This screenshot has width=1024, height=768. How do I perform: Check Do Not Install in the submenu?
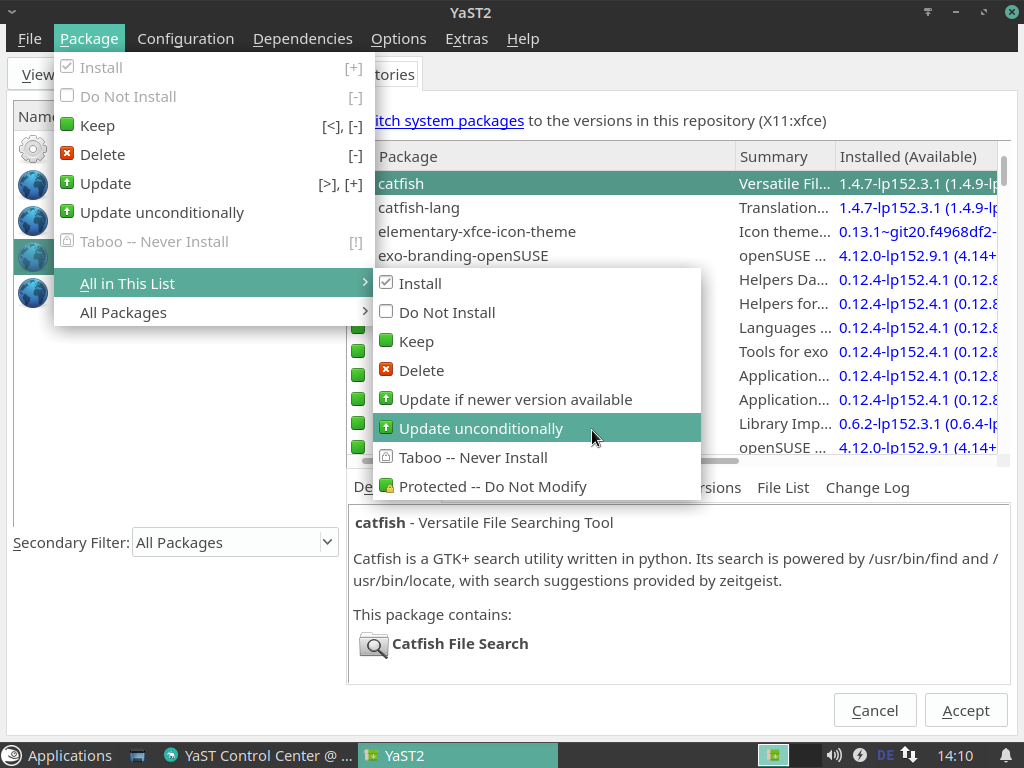point(446,312)
